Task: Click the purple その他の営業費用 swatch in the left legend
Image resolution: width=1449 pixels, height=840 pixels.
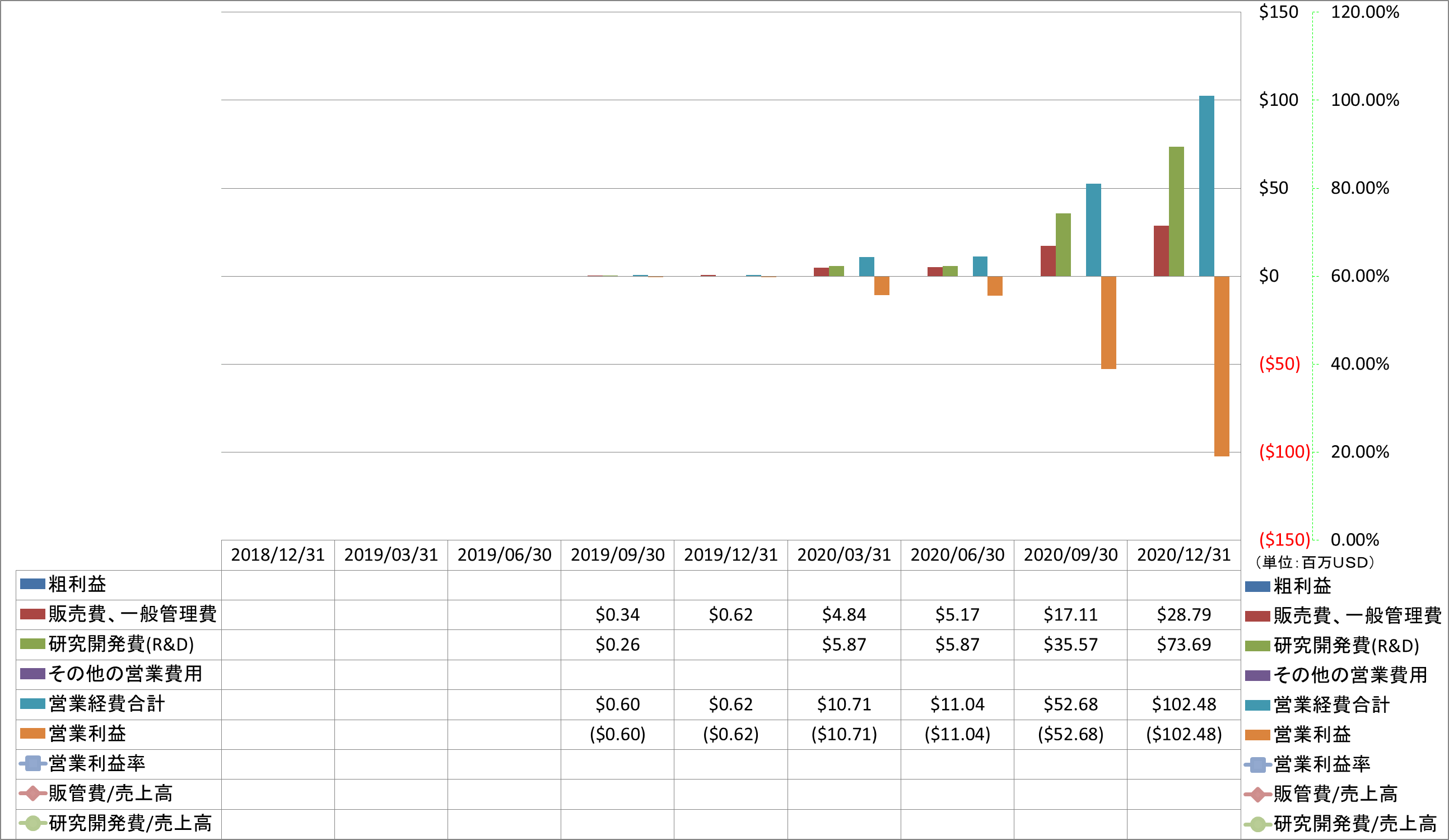Action: coord(32,674)
